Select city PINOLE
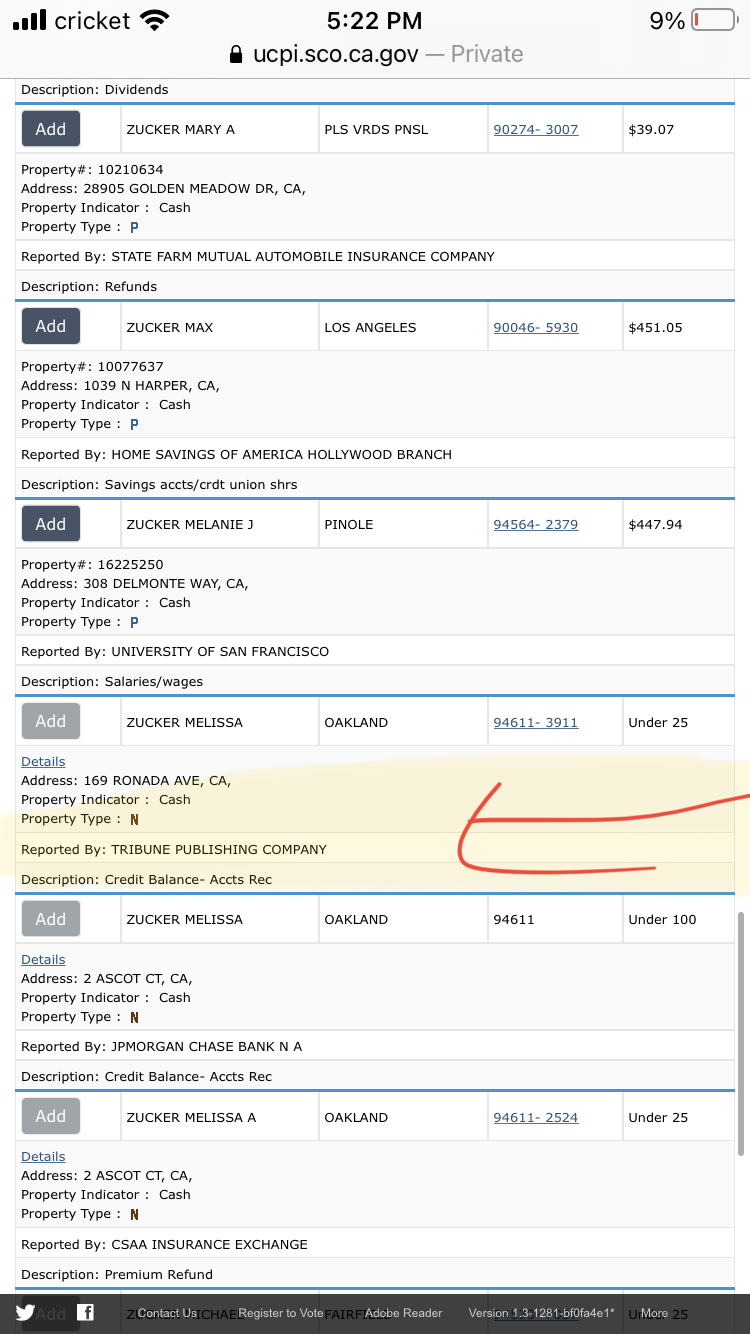The image size is (750, 1334). click(348, 524)
